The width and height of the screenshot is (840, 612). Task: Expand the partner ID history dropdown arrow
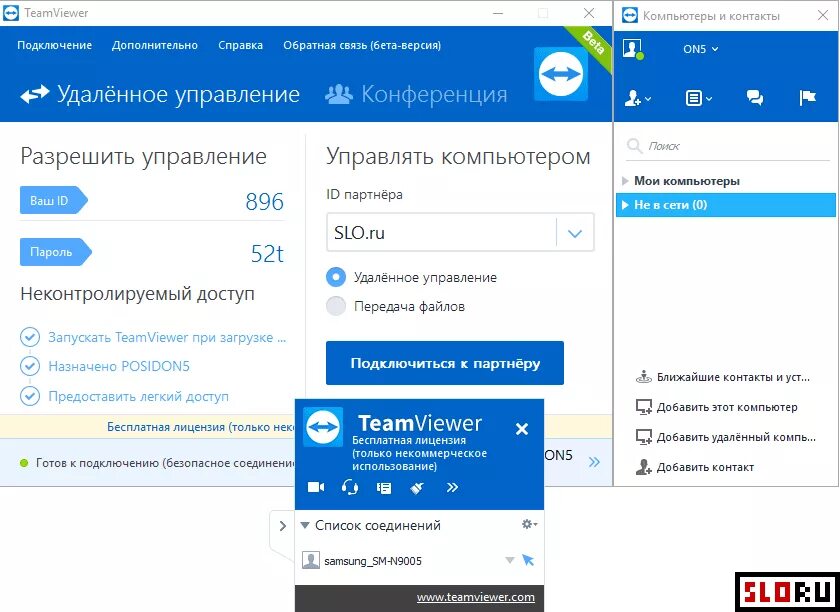[575, 233]
